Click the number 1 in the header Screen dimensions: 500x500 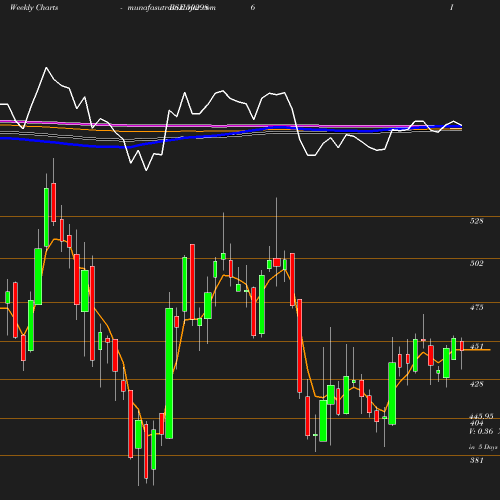452,7
